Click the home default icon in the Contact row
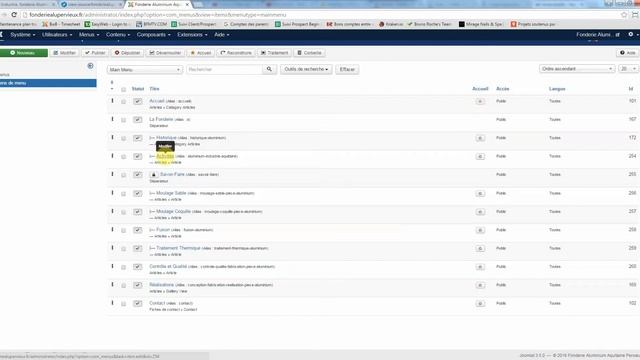The height and width of the screenshot is (360, 640). 480,303
